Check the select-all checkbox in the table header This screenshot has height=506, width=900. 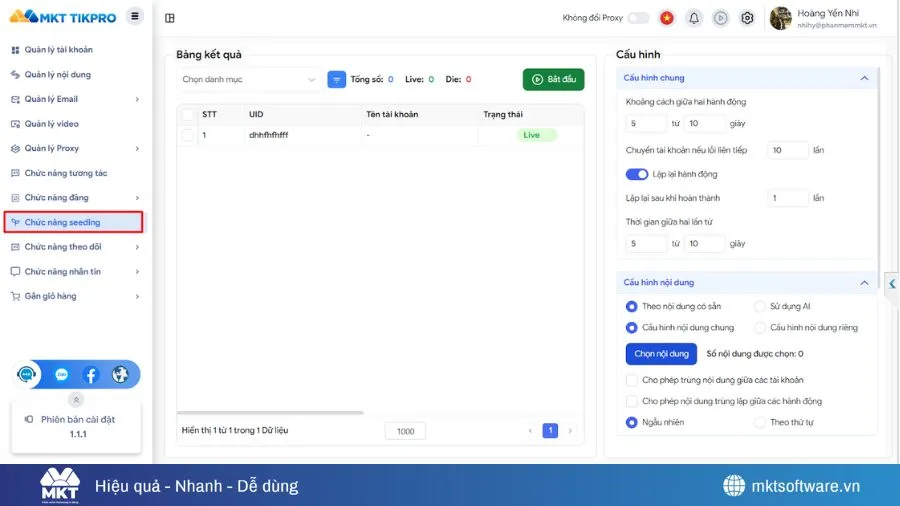click(x=188, y=114)
